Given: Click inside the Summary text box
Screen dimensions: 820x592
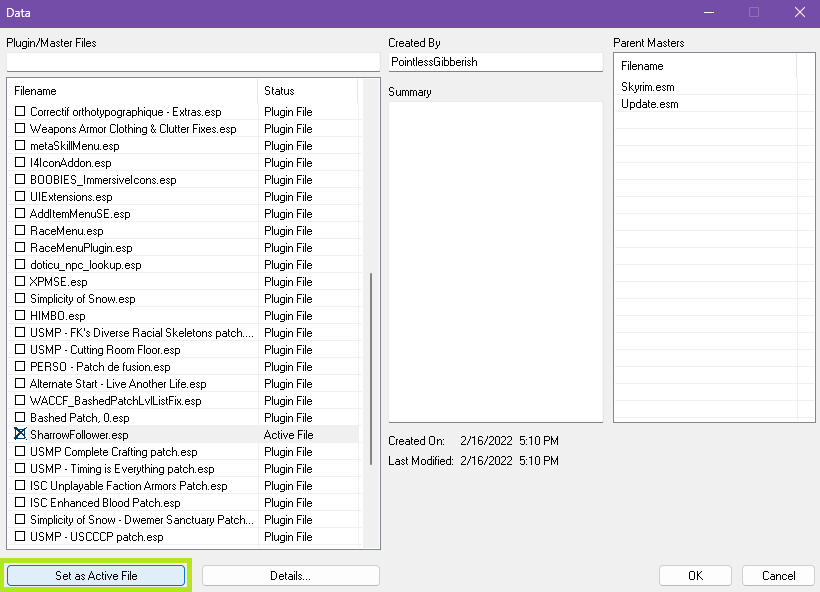Looking at the screenshot, I should (x=495, y=261).
